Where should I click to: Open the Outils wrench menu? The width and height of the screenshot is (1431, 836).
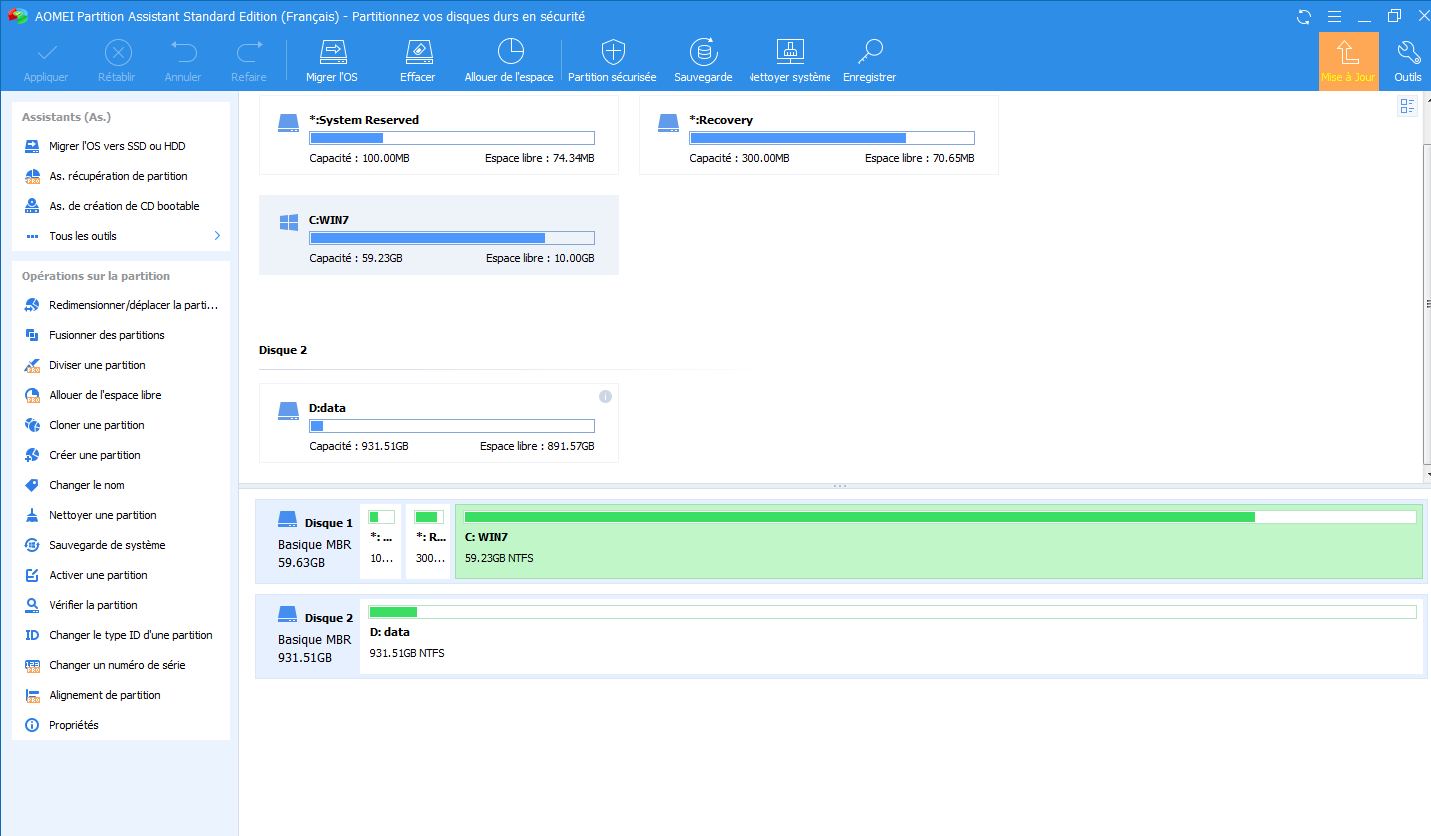1408,61
